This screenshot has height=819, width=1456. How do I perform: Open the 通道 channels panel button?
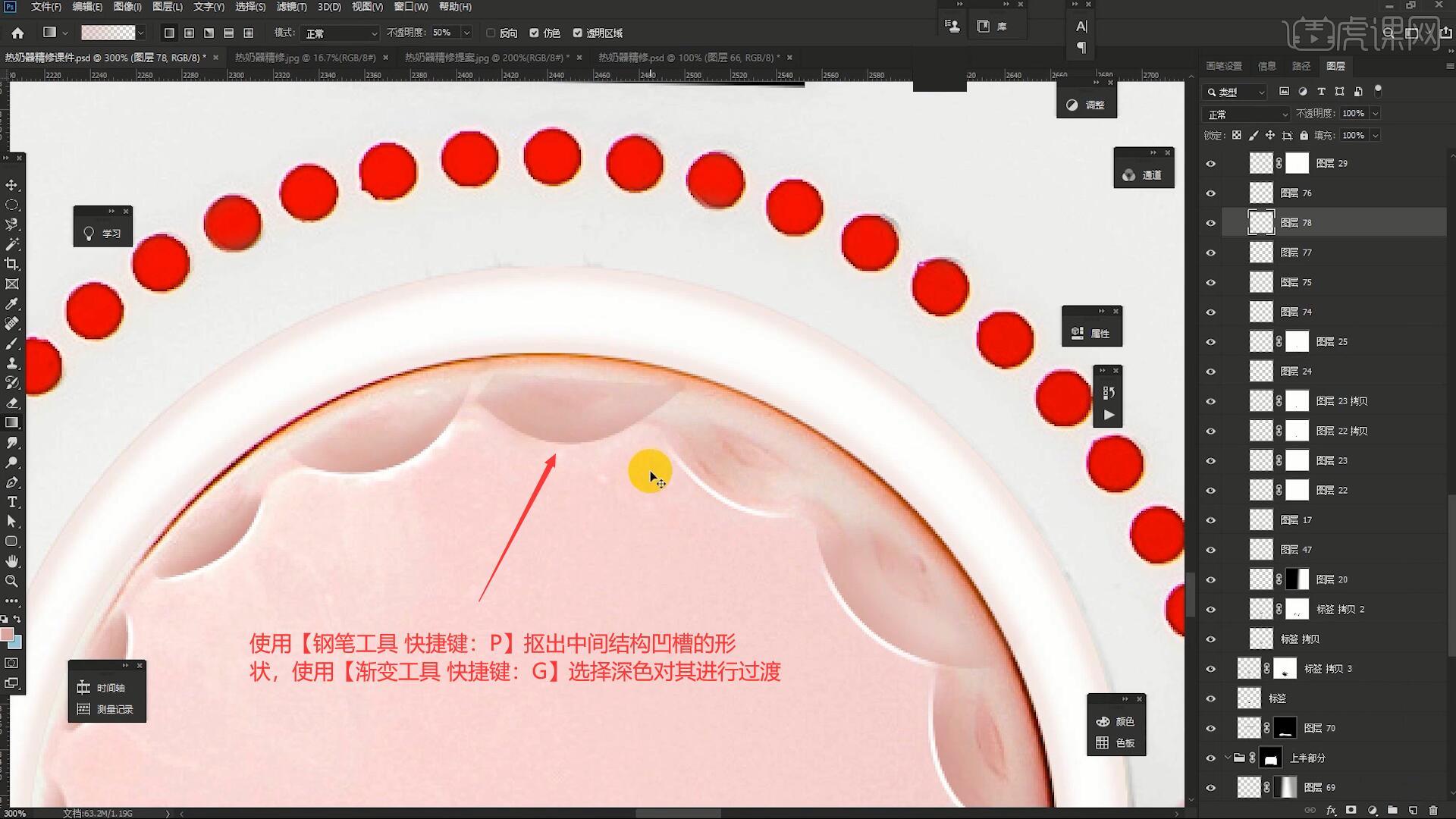[x=1144, y=175]
